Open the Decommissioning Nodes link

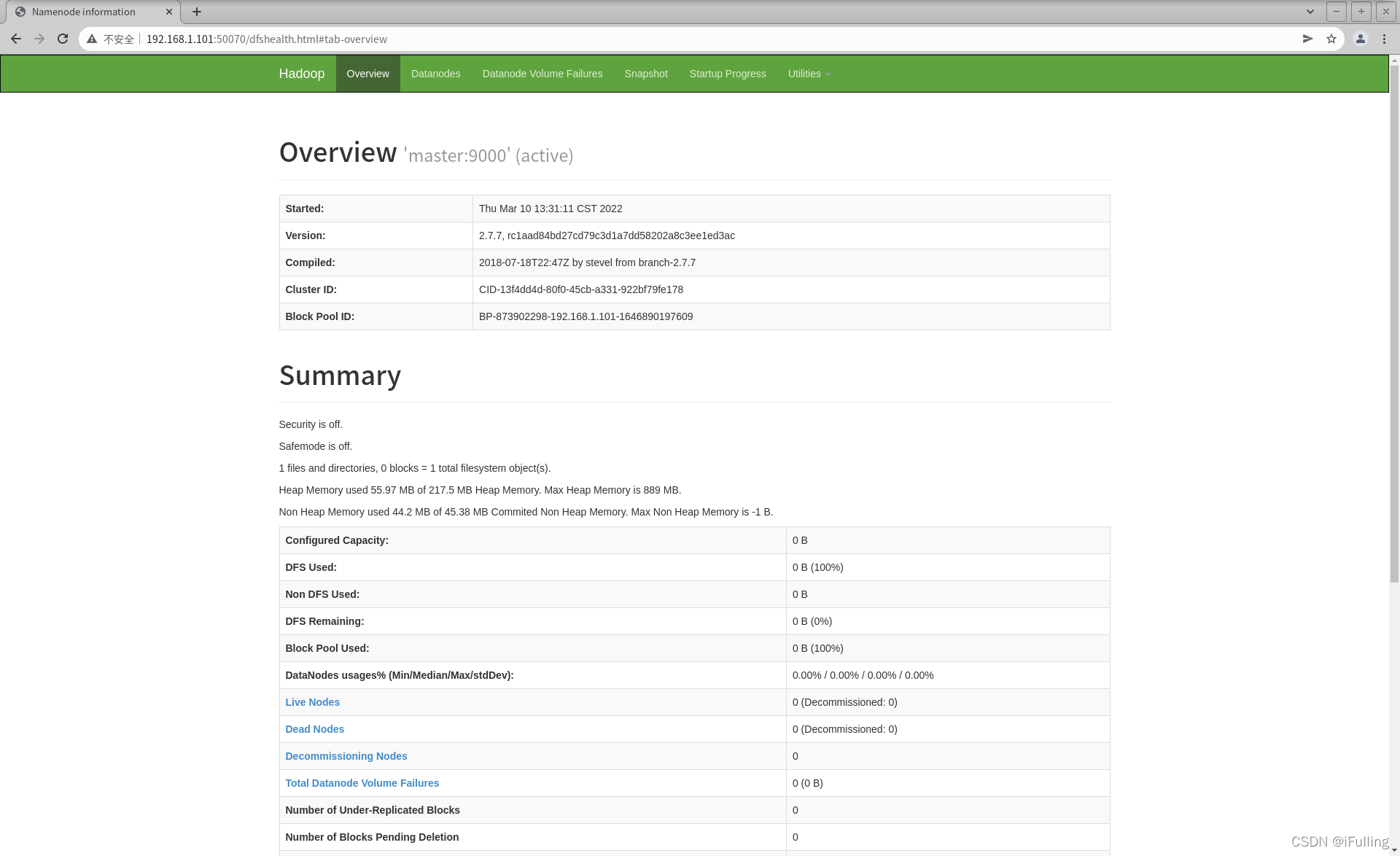(x=346, y=756)
